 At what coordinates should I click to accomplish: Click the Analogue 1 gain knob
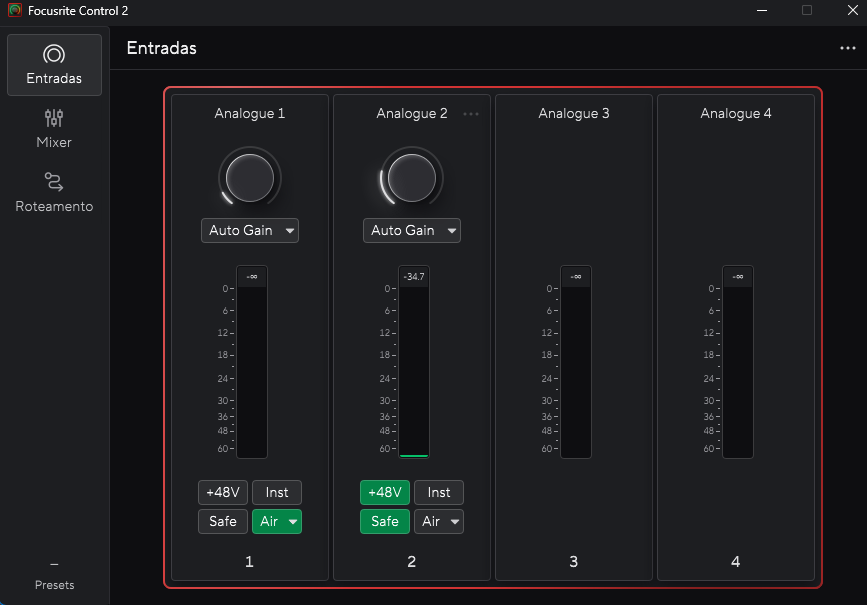pos(250,178)
